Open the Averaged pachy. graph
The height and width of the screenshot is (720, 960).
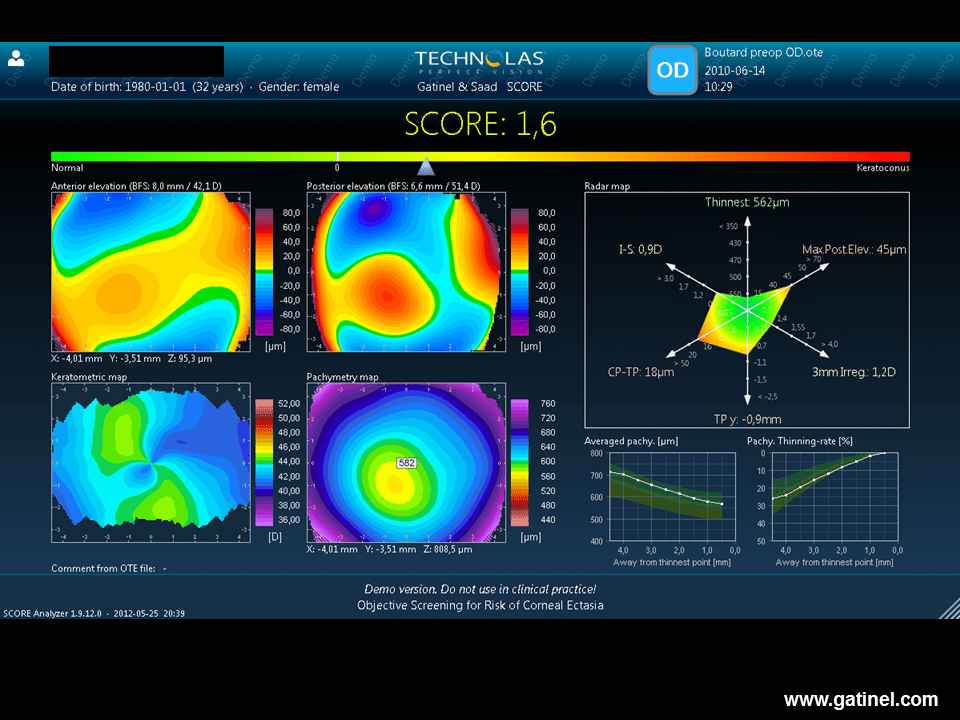[x=666, y=496]
